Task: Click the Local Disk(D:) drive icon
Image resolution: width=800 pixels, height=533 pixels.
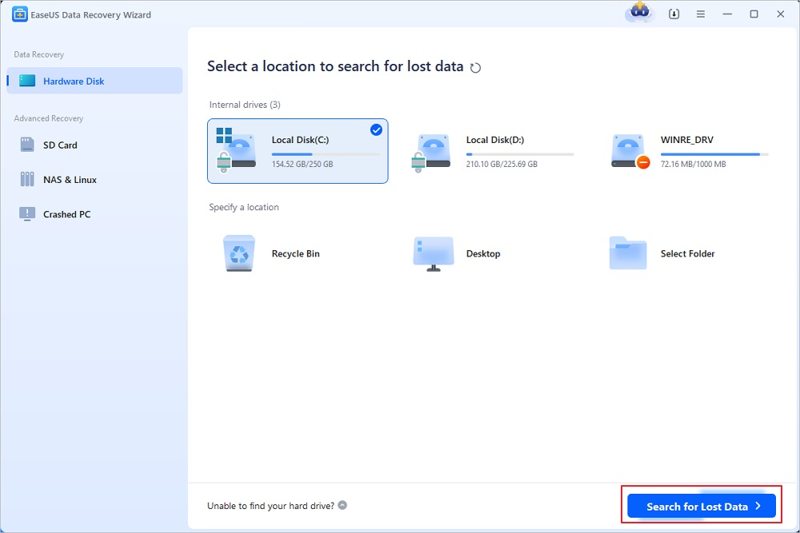Action: click(x=431, y=152)
